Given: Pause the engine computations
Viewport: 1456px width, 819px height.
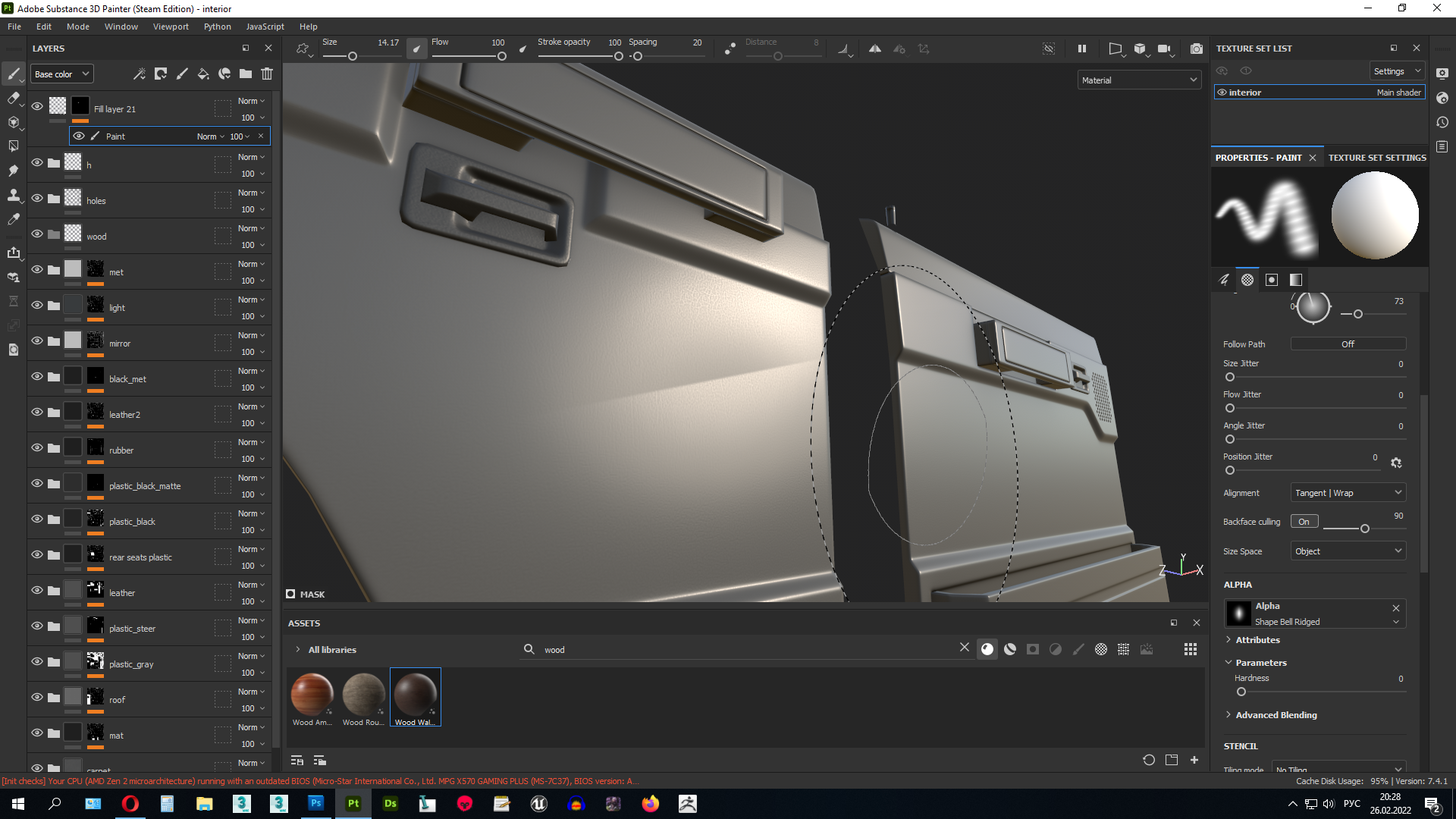Looking at the screenshot, I should (x=1082, y=49).
